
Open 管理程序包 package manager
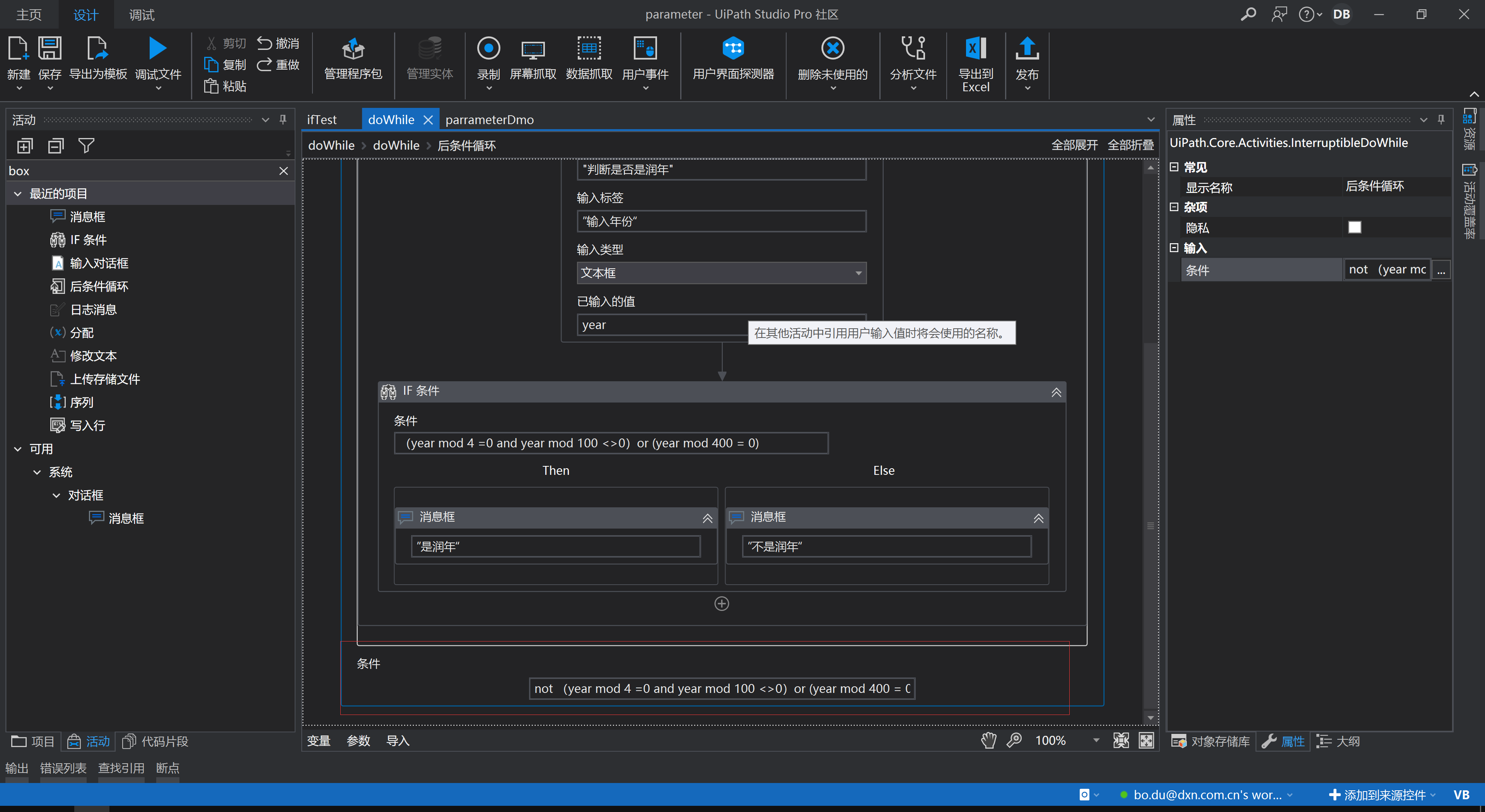352,60
